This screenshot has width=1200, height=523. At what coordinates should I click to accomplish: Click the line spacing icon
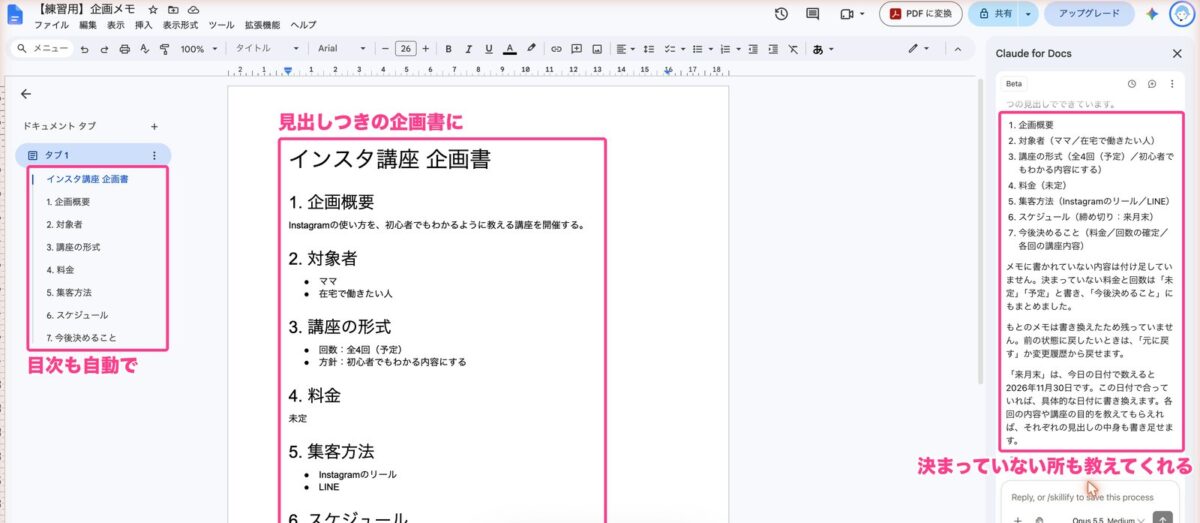point(649,48)
